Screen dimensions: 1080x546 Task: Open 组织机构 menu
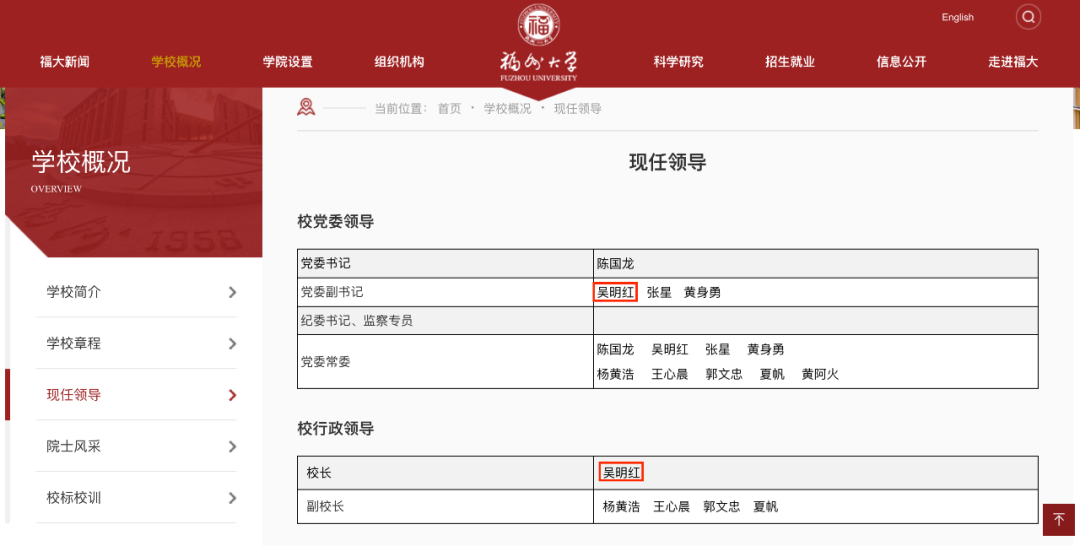click(x=399, y=61)
